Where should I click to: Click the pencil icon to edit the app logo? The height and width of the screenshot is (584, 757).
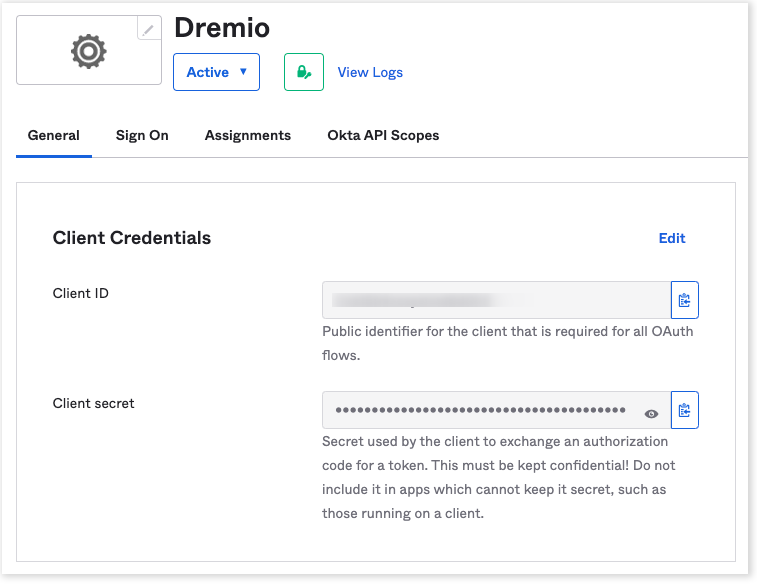149,29
